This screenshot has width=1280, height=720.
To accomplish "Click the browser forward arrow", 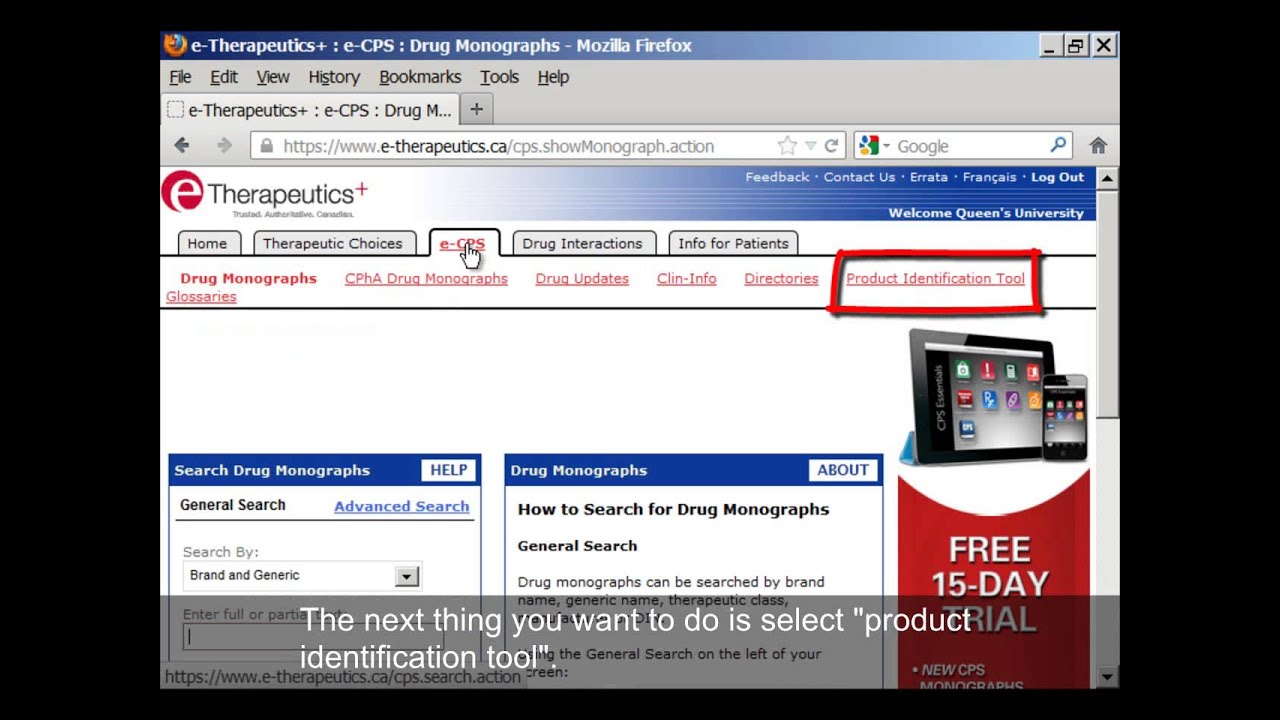I will 224,146.
